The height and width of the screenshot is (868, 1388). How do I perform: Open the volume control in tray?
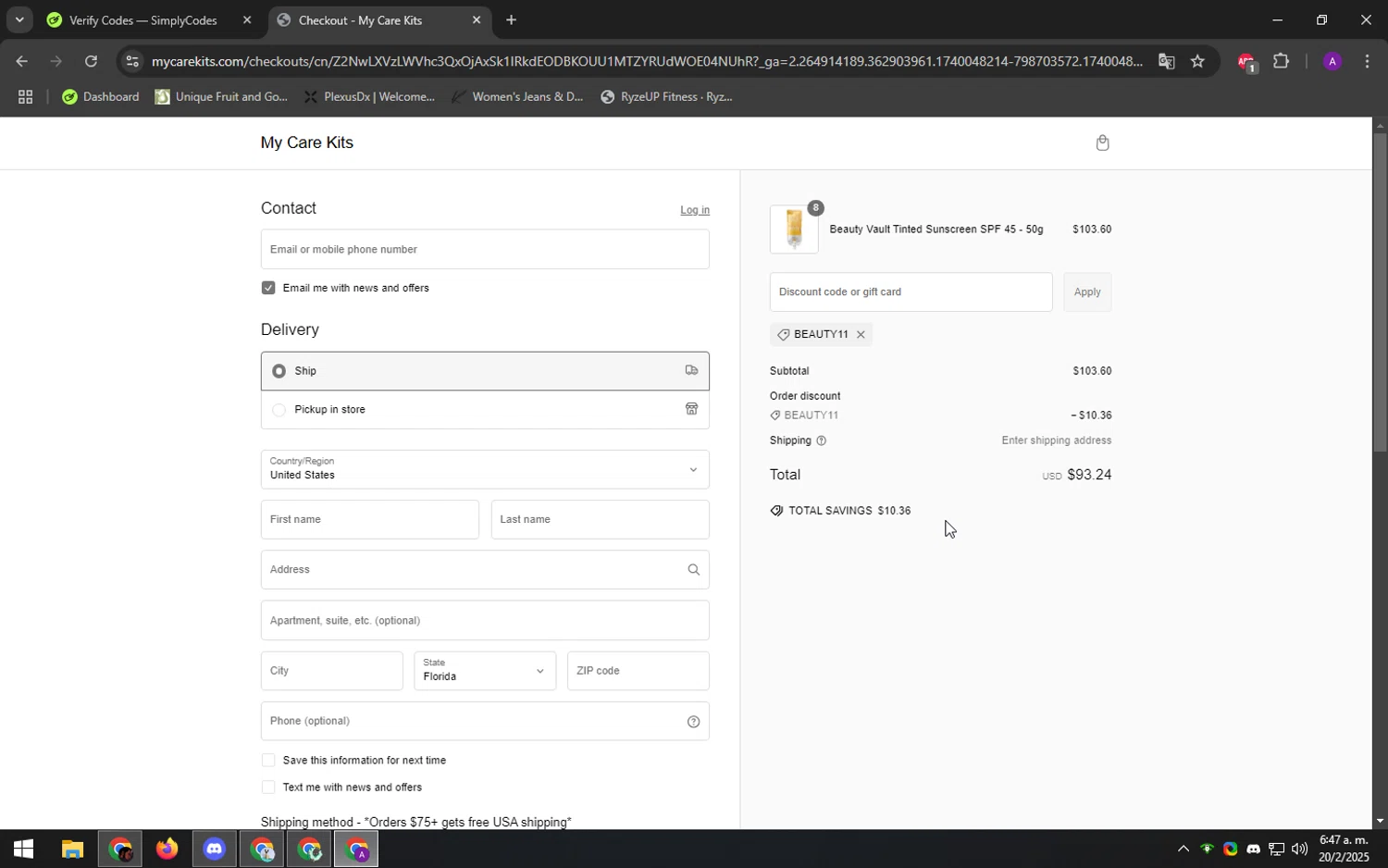1299,849
